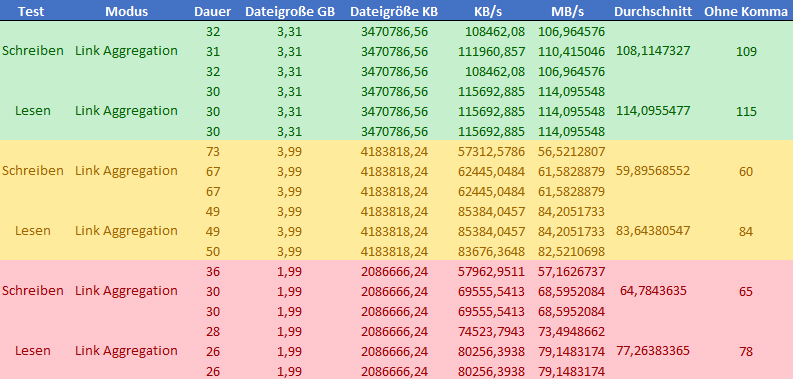Viewport: 793px width, 379px height.
Task: Click the MB/s value 82,5210698
Action: [x=571, y=252]
